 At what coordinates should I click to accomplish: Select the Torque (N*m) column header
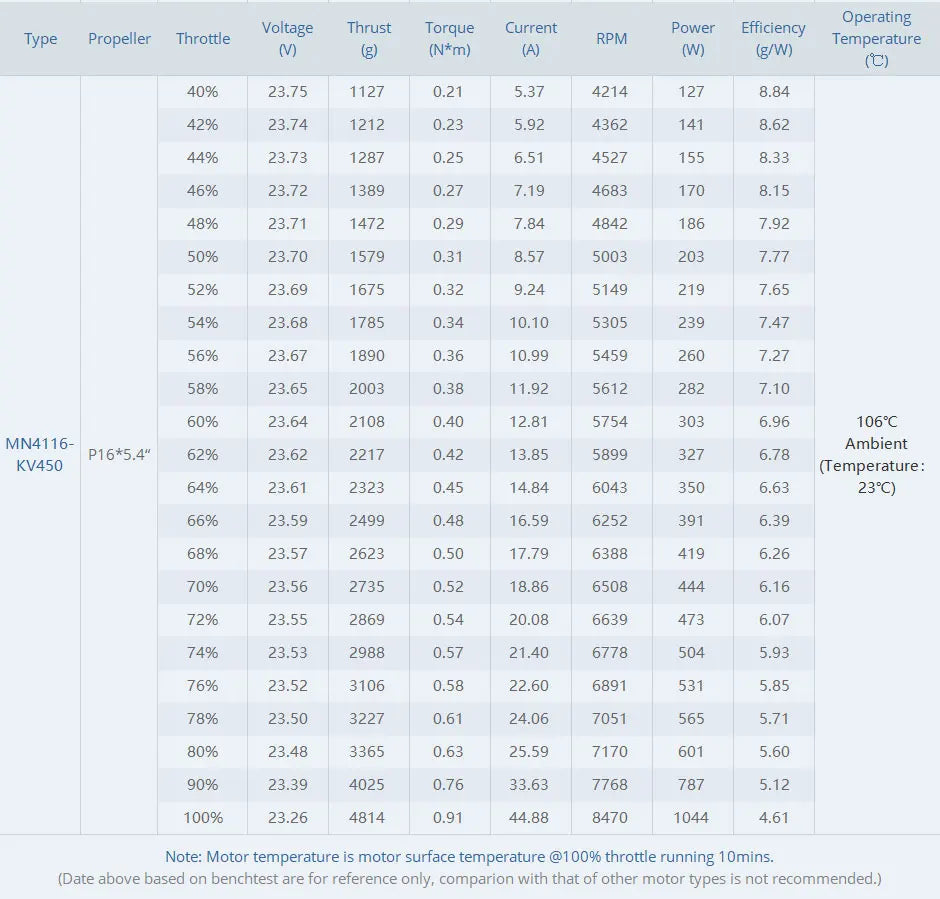click(449, 39)
